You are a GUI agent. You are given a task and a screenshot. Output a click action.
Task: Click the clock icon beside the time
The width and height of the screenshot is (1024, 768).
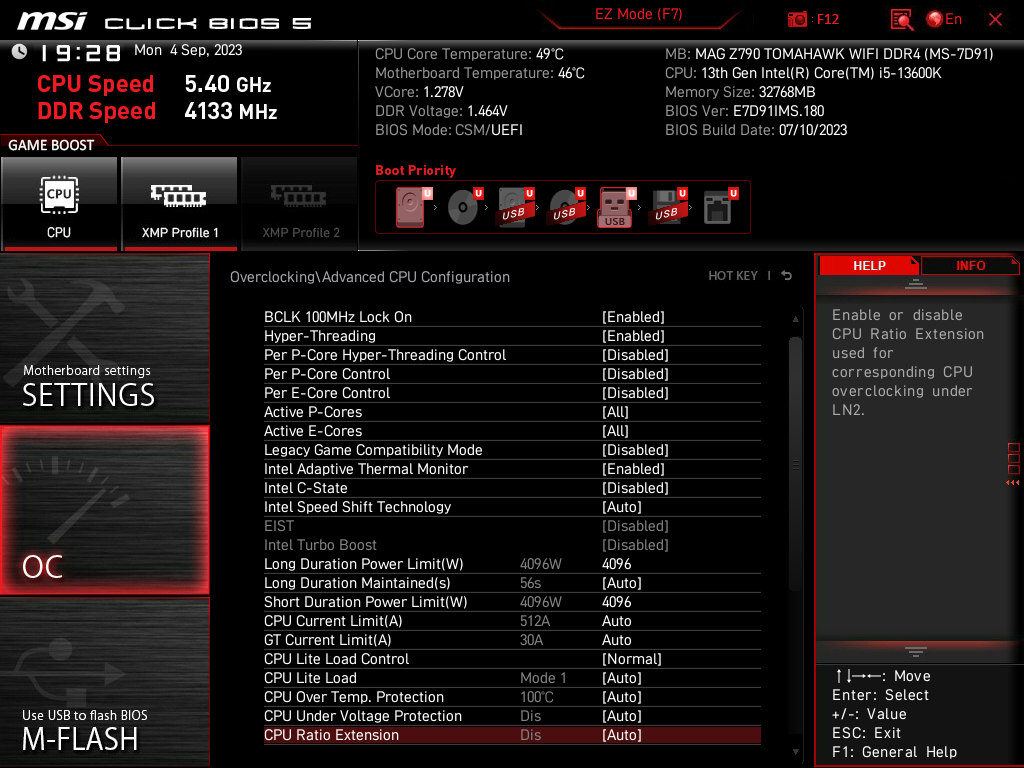coord(20,52)
